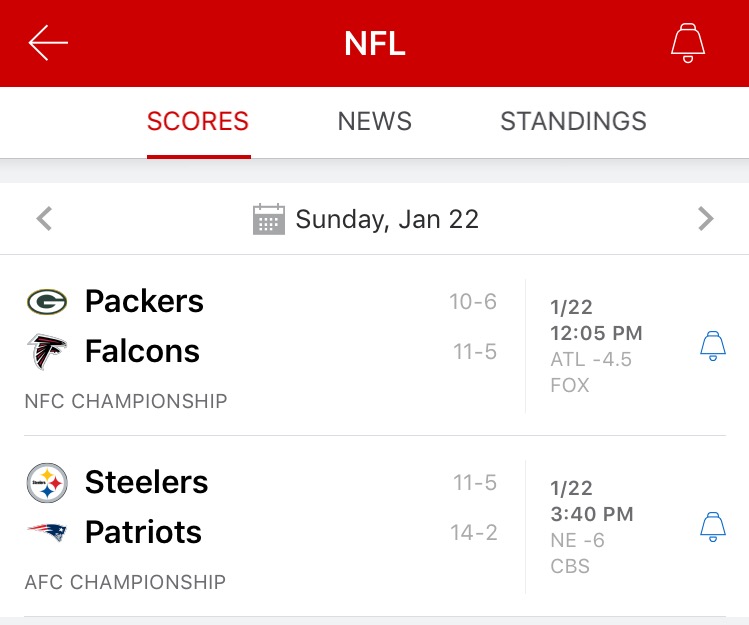The width and height of the screenshot is (749, 625).
Task: Open the calendar date picker icon
Action: (269, 219)
